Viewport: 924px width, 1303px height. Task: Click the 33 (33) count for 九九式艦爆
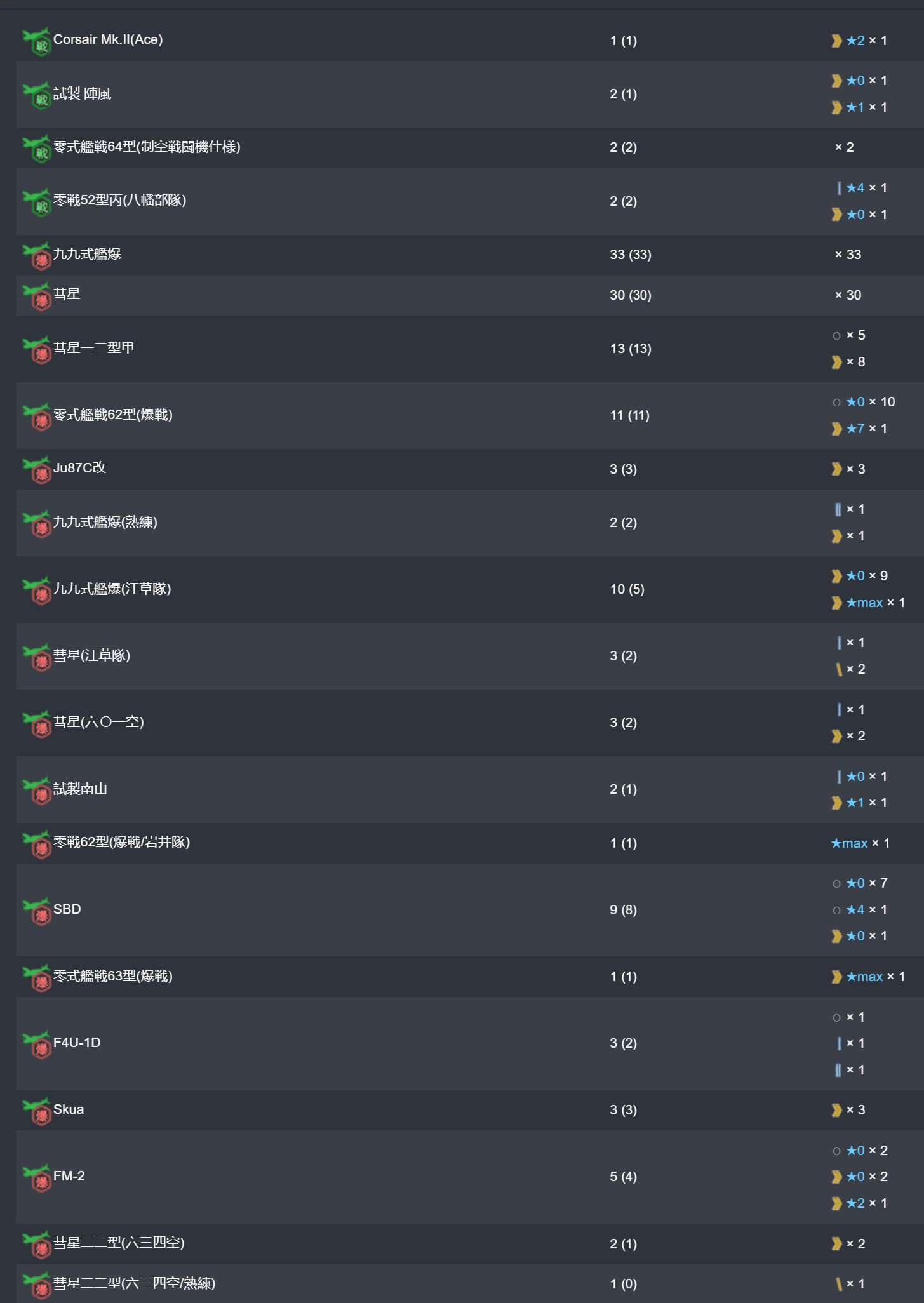[631, 255]
